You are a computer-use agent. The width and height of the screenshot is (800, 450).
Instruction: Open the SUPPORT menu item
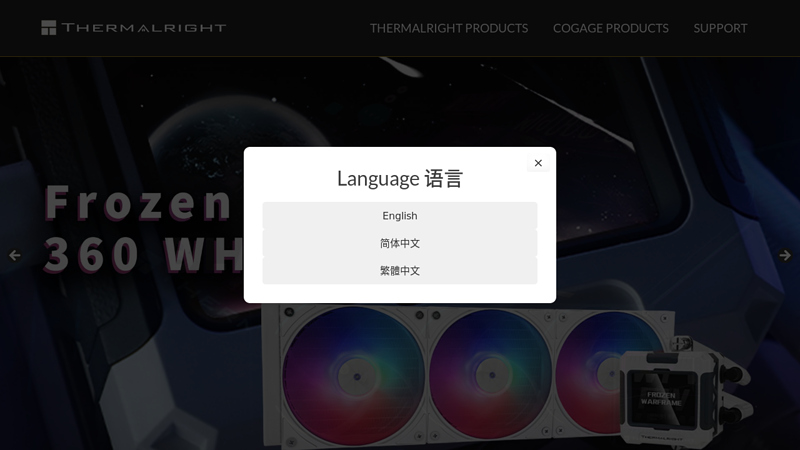[x=720, y=28]
